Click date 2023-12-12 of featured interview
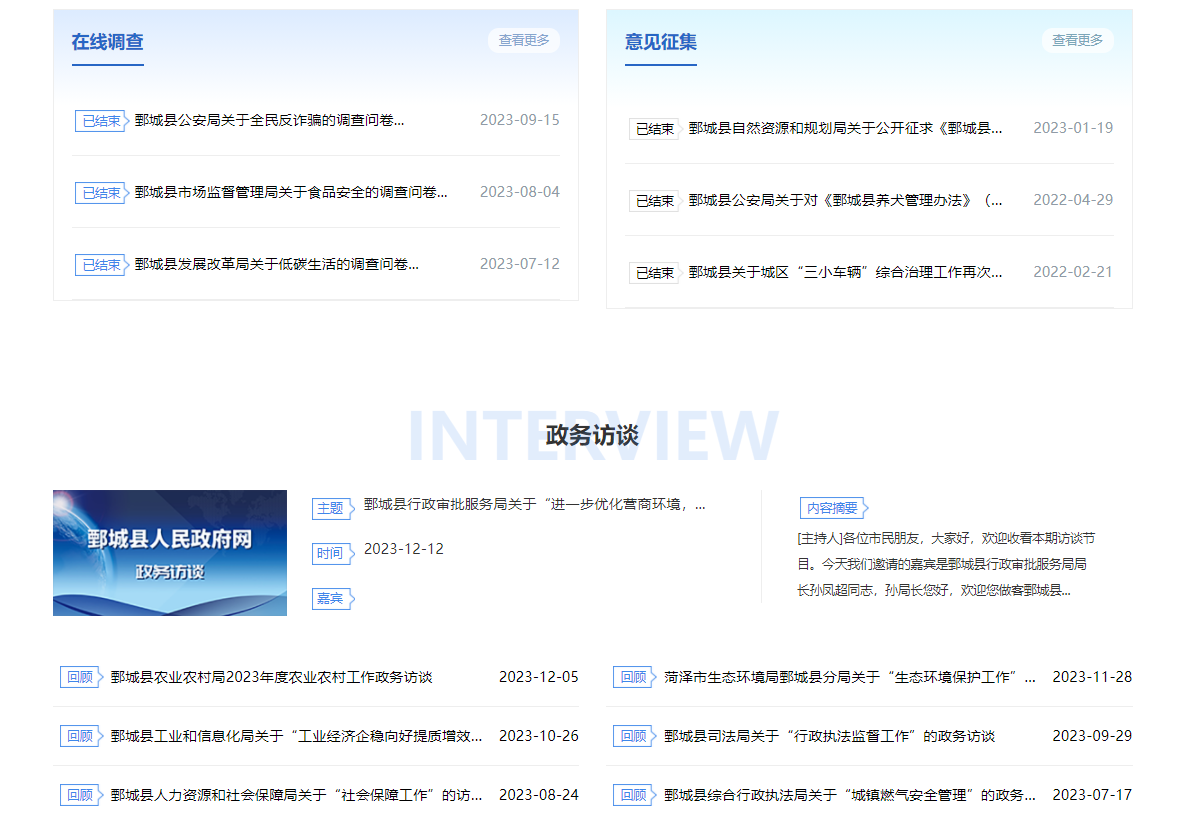 click(404, 549)
